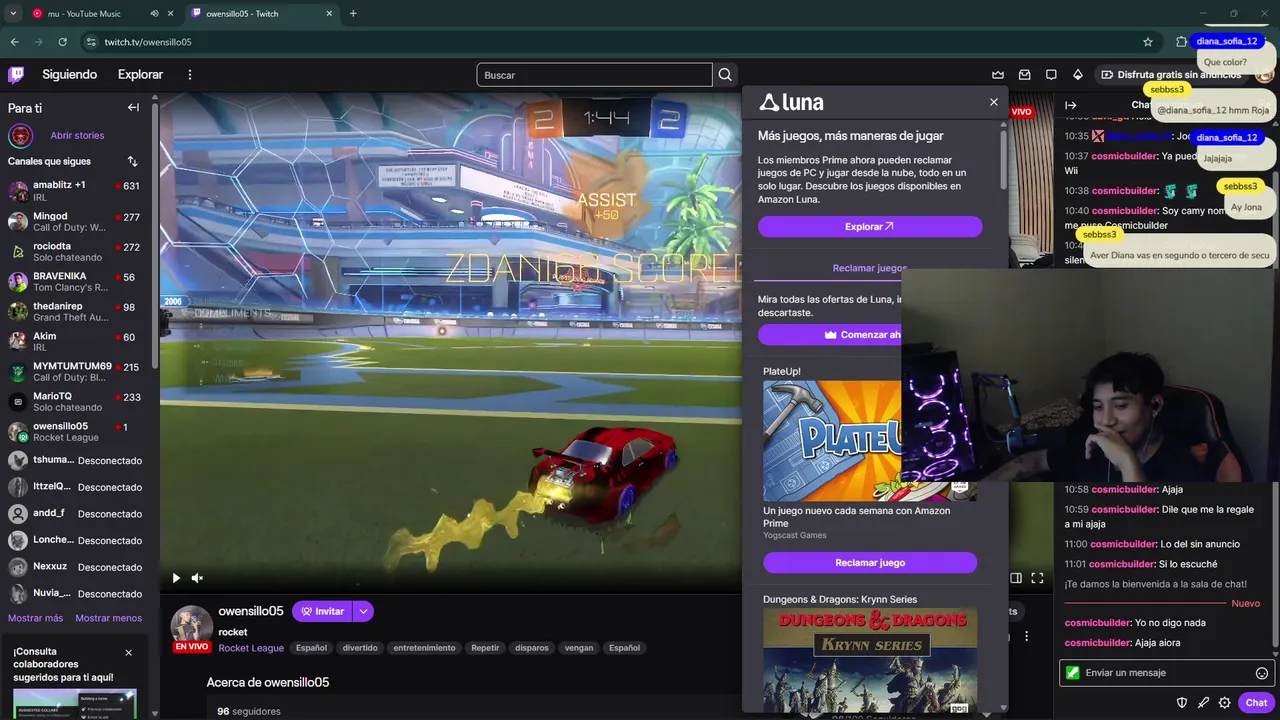Select the Reclamar juegos tab
Screen dimensions: 1280x720
[x=869, y=268]
